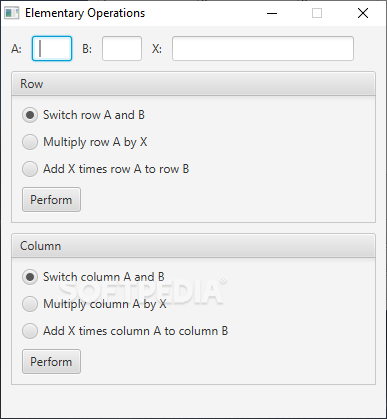Click the Elementary Operations title text
The height and width of the screenshot is (419, 387).
pyautogui.click(x=85, y=13)
